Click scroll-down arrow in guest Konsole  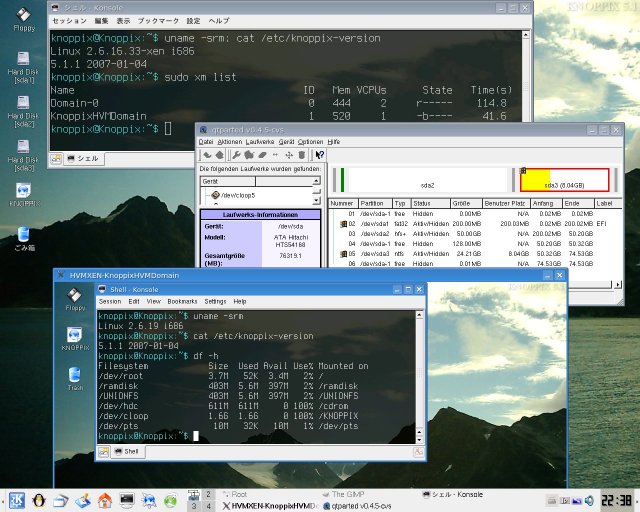tap(419, 440)
